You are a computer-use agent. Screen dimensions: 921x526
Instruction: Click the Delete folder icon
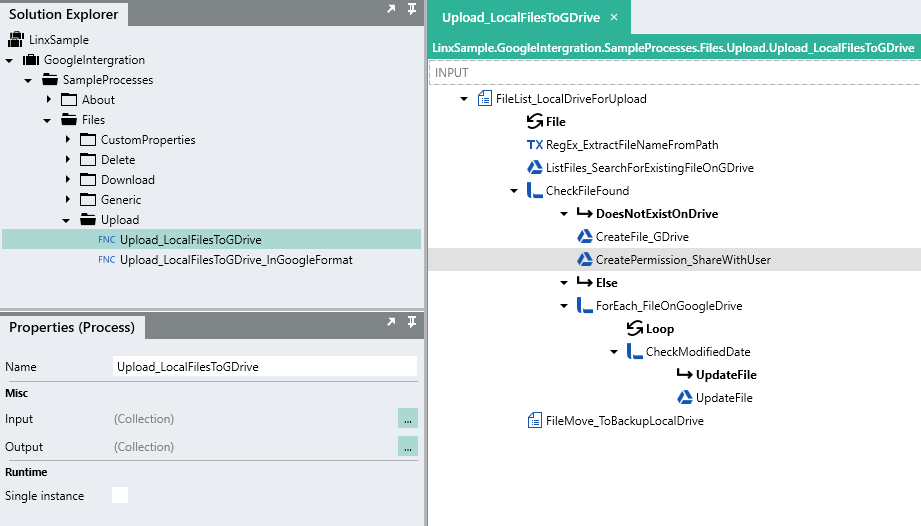[88, 160]
